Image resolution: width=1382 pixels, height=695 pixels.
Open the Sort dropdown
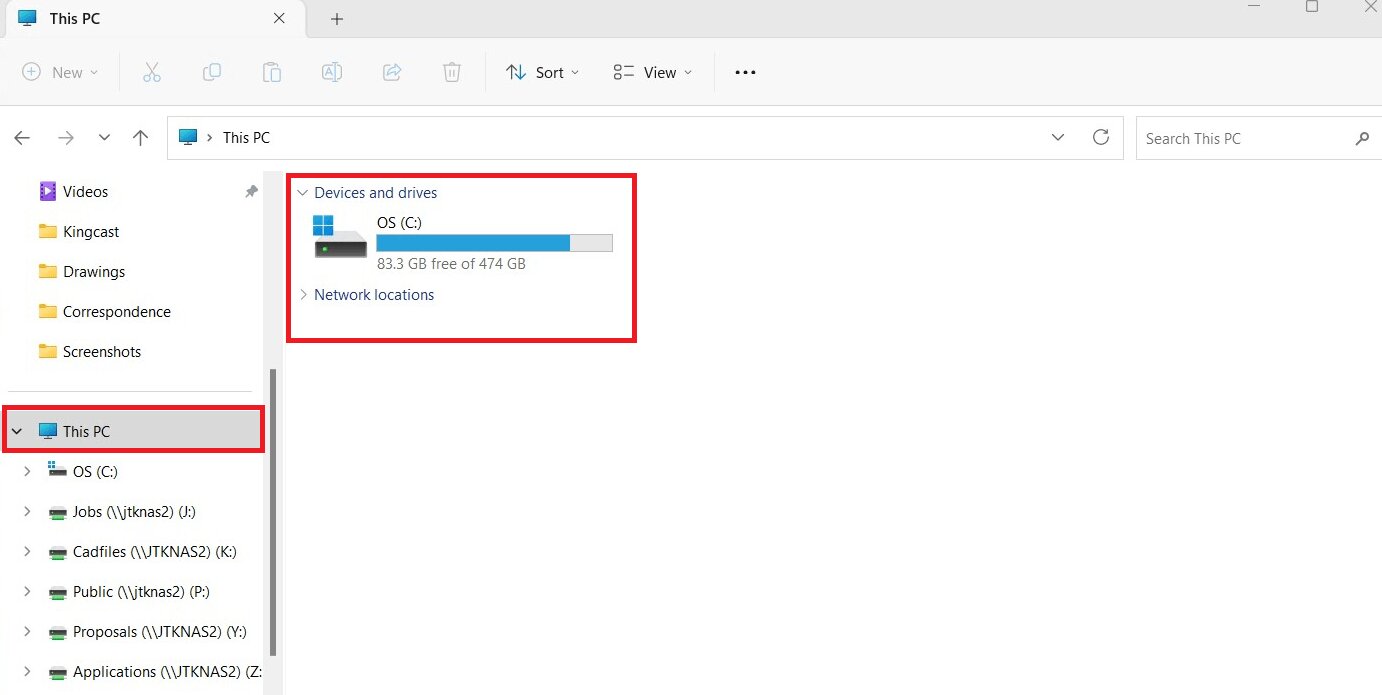542,71
